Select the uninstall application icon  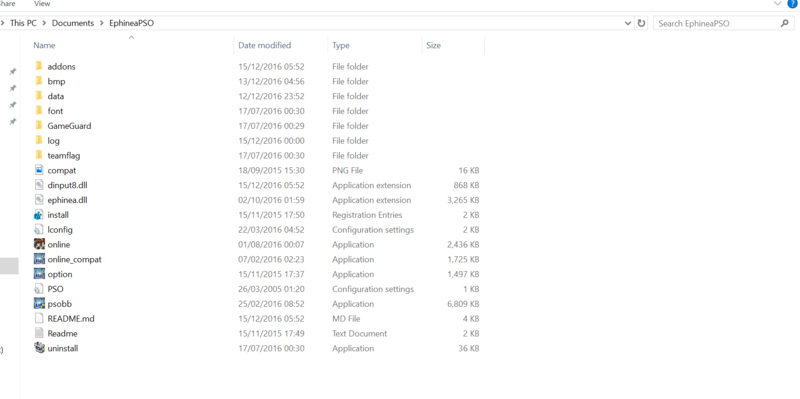tap(39, 348)
